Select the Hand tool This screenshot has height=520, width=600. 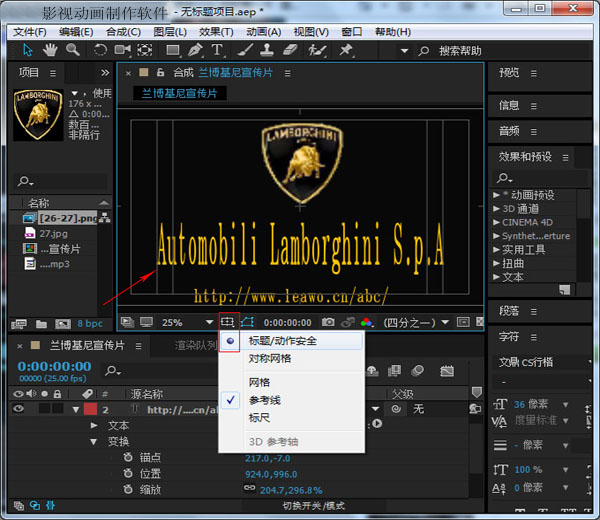tap(50, 50)
